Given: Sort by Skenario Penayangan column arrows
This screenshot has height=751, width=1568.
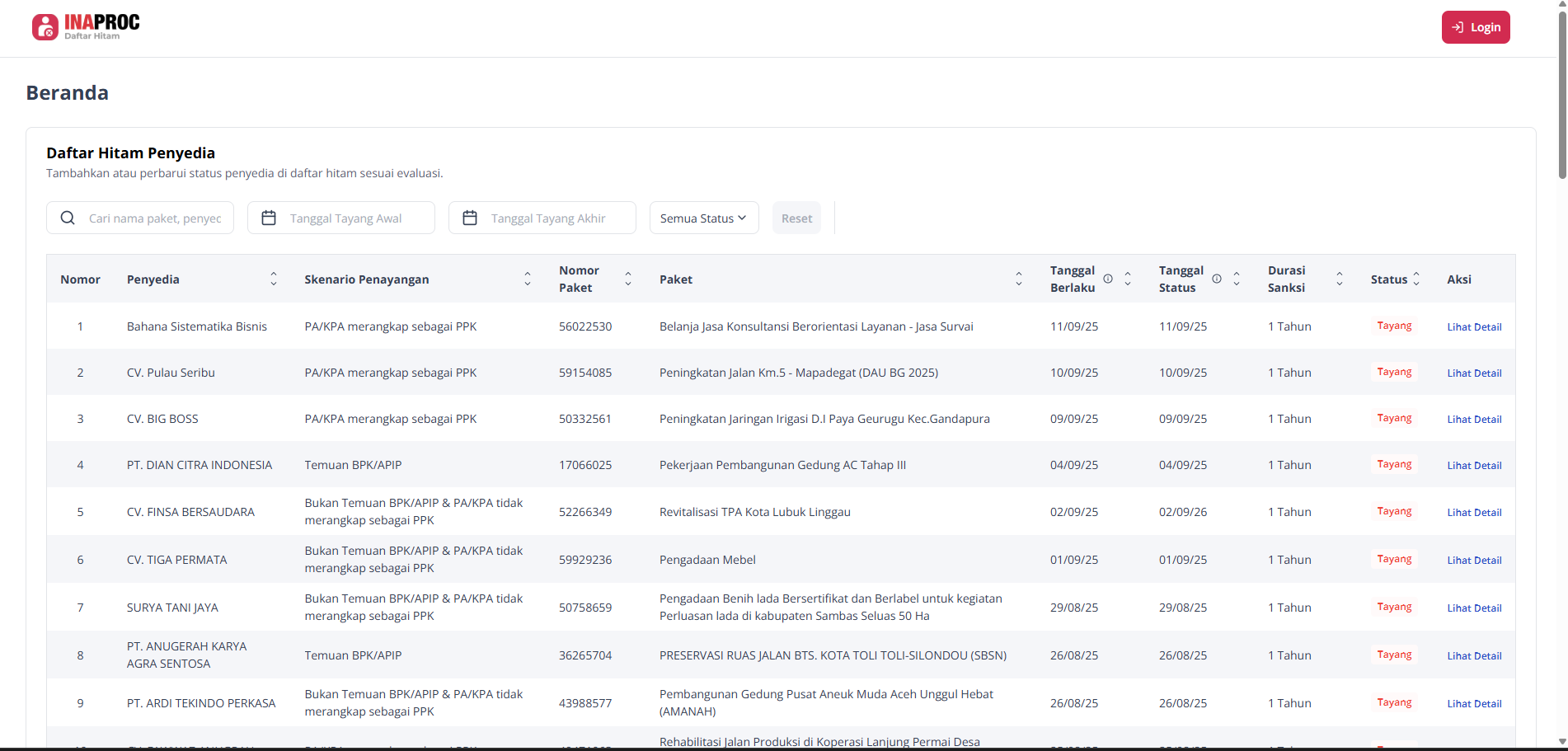Looking at the screenshot, I should point(528,279).
